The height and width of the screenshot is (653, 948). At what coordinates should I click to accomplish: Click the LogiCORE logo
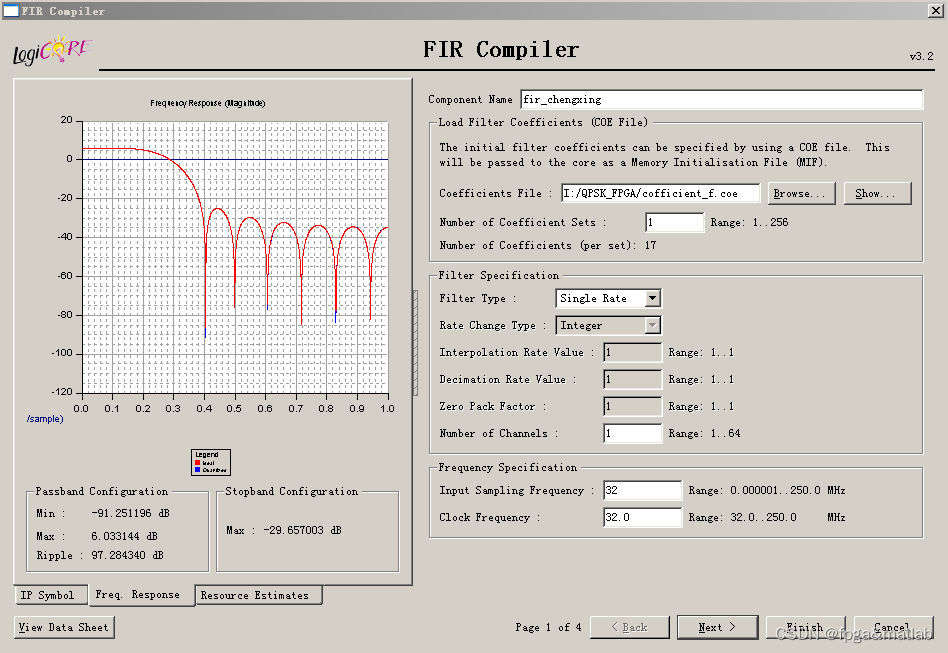[52, 51]
